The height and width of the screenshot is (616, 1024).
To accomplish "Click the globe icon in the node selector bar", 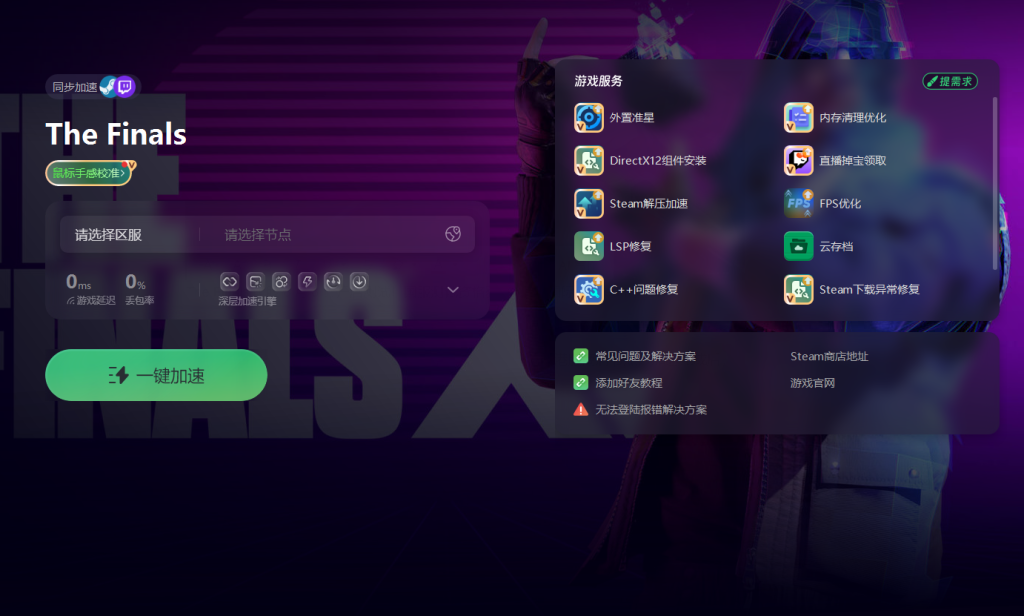I will click(453, 234).
